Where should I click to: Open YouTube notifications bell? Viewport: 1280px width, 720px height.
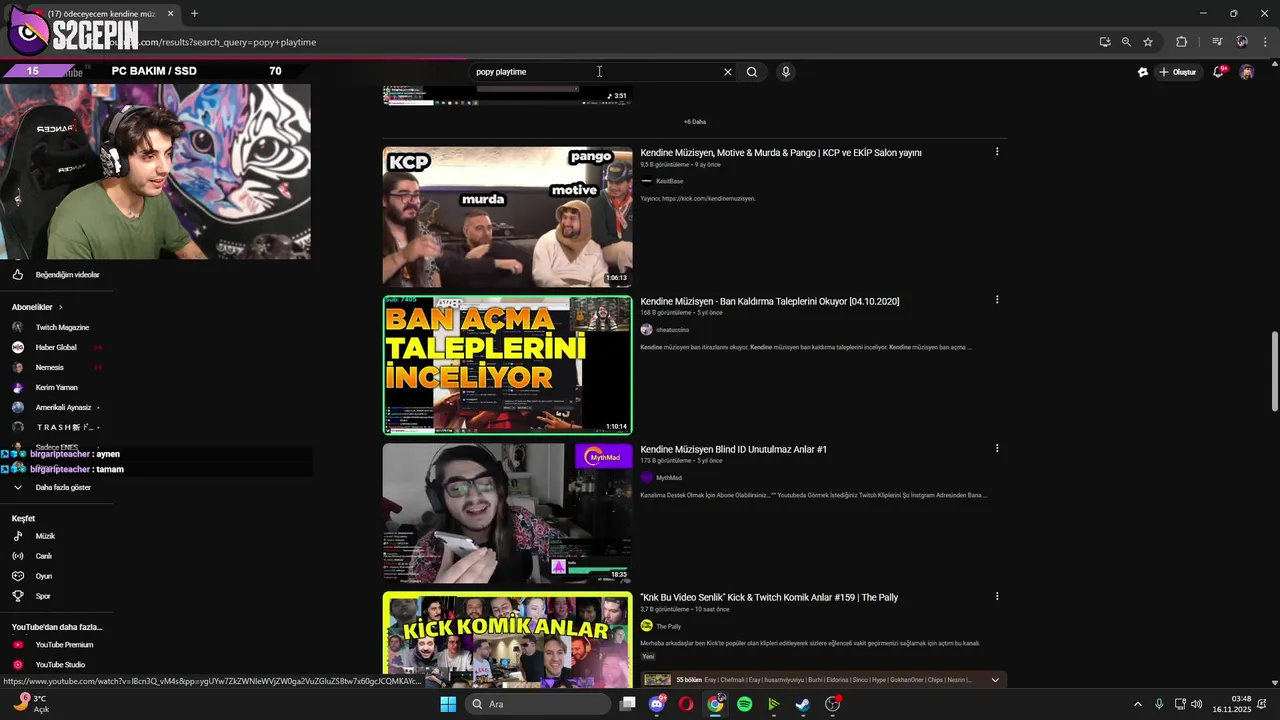pyautogui.click(x=1218, y=72)
